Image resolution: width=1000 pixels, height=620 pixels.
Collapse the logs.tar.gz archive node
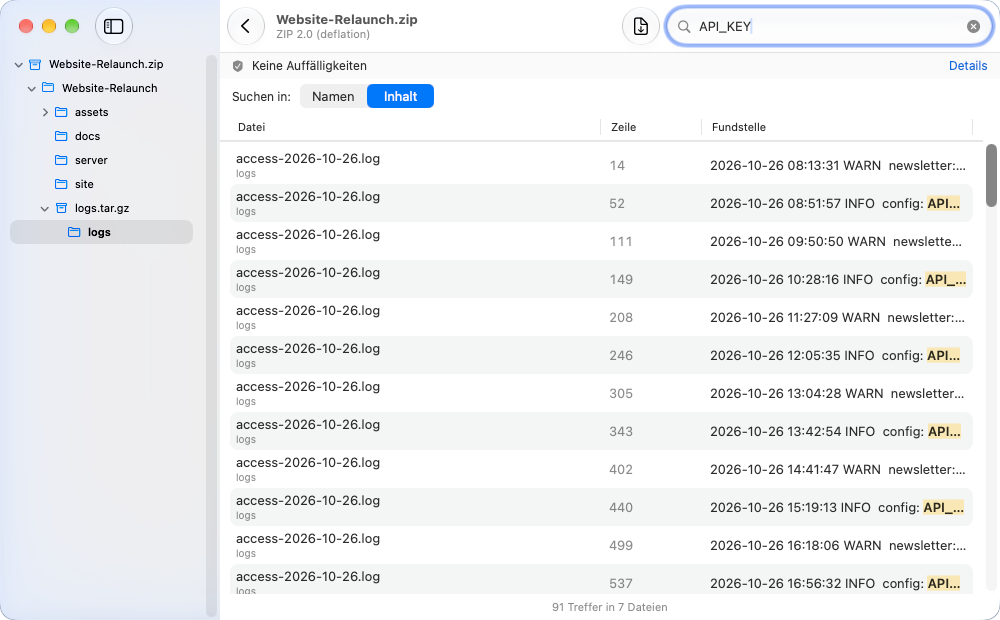click(45, 209)
